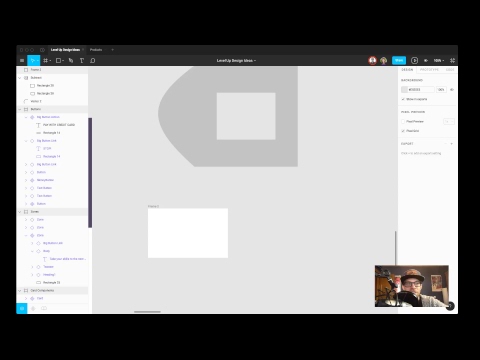Click the panel icon beside the file tabs
Viewport: 480px width, 360px height.
pyautogui.click(x=42, y=50)
